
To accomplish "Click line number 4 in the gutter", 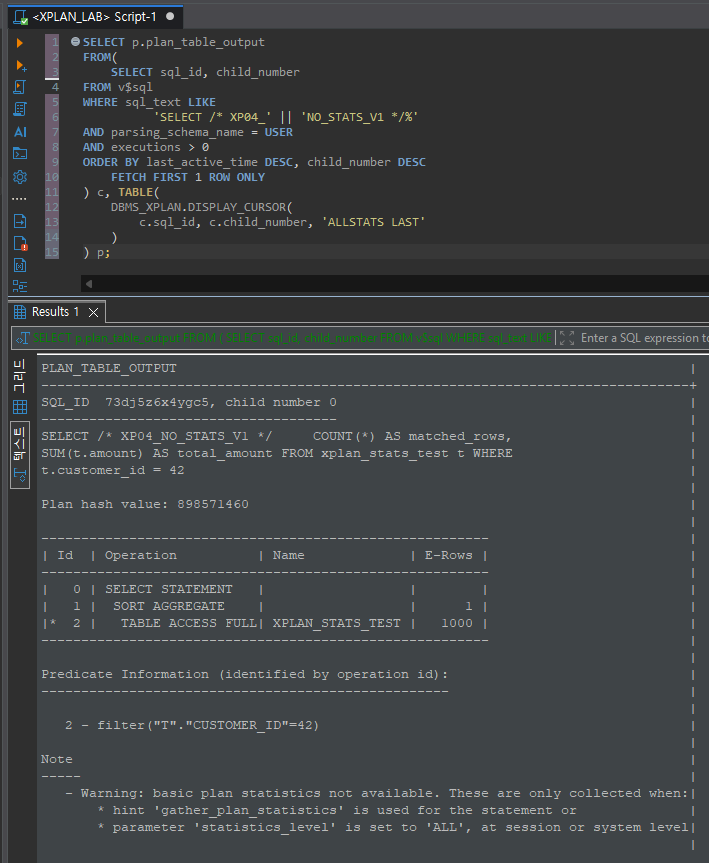I will coord(55,87).
